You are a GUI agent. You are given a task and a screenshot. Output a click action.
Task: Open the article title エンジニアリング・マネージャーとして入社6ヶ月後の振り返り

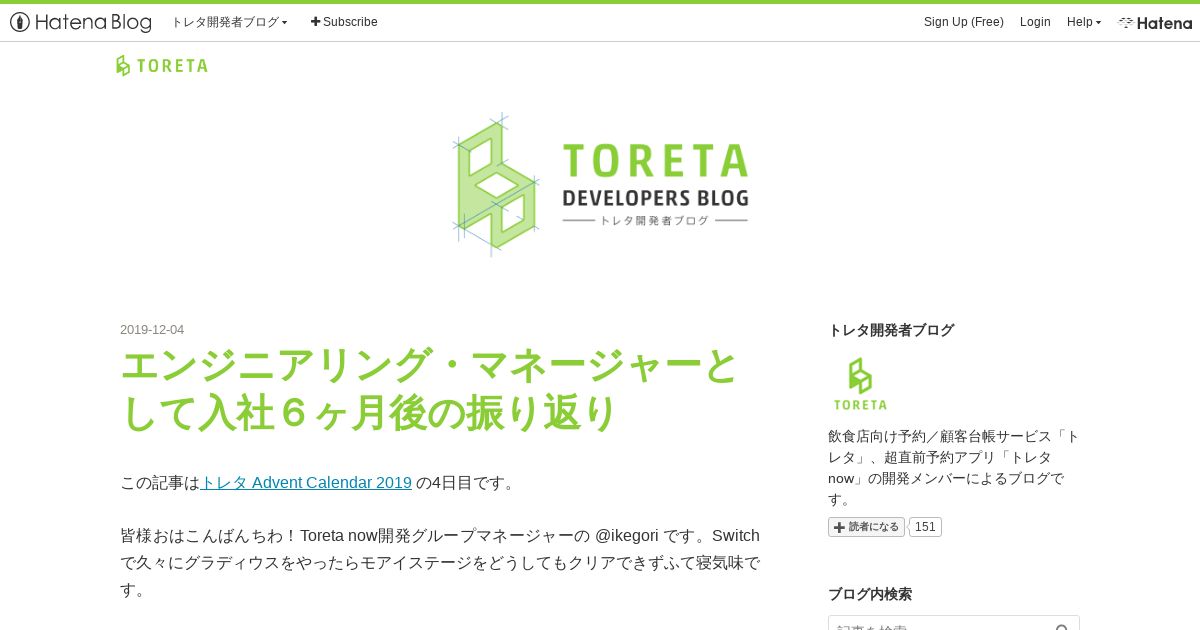click(430, 389)
